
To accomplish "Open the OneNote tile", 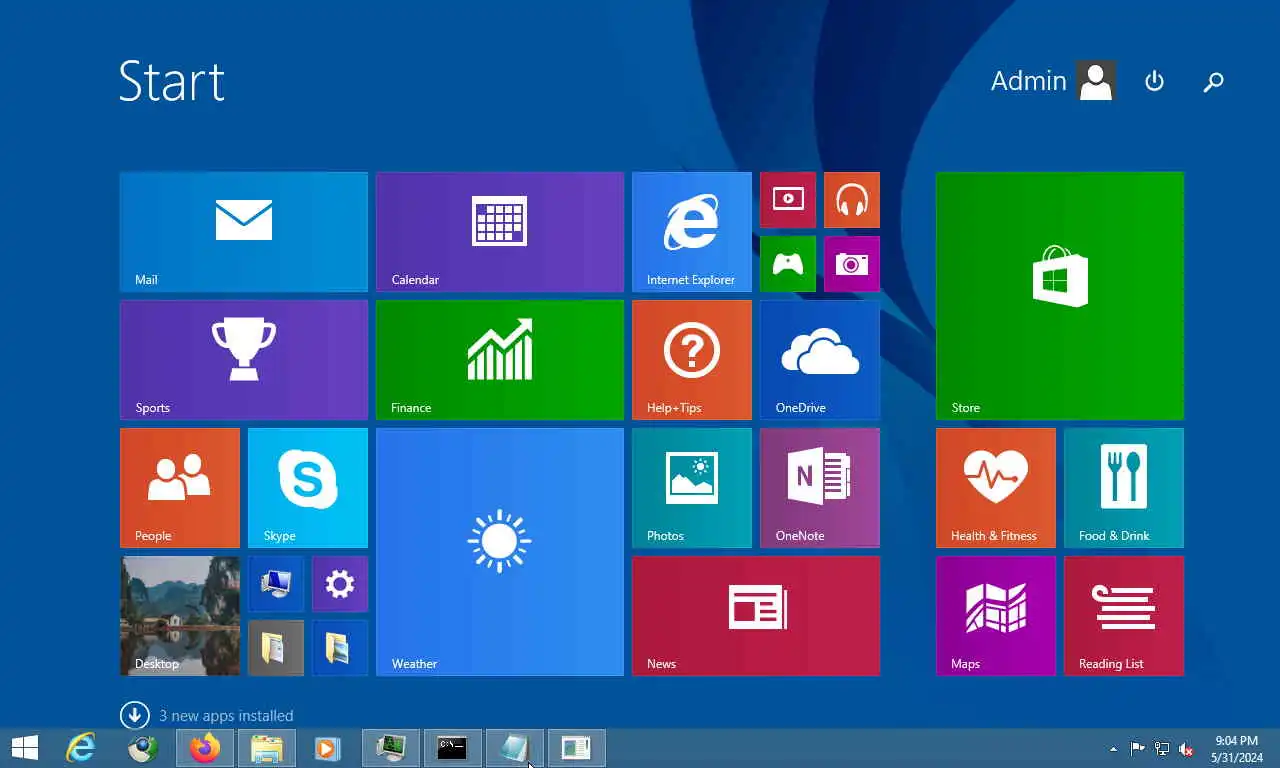I will (x=820, y=488).
